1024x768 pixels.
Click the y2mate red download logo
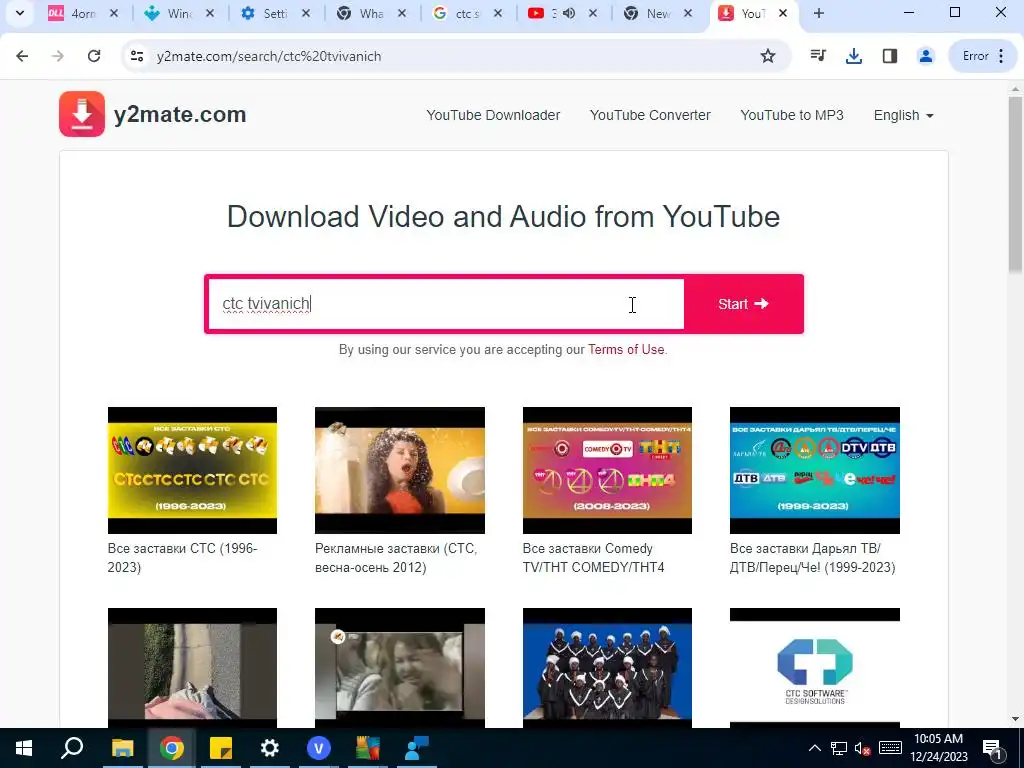[x=82, y=114]
